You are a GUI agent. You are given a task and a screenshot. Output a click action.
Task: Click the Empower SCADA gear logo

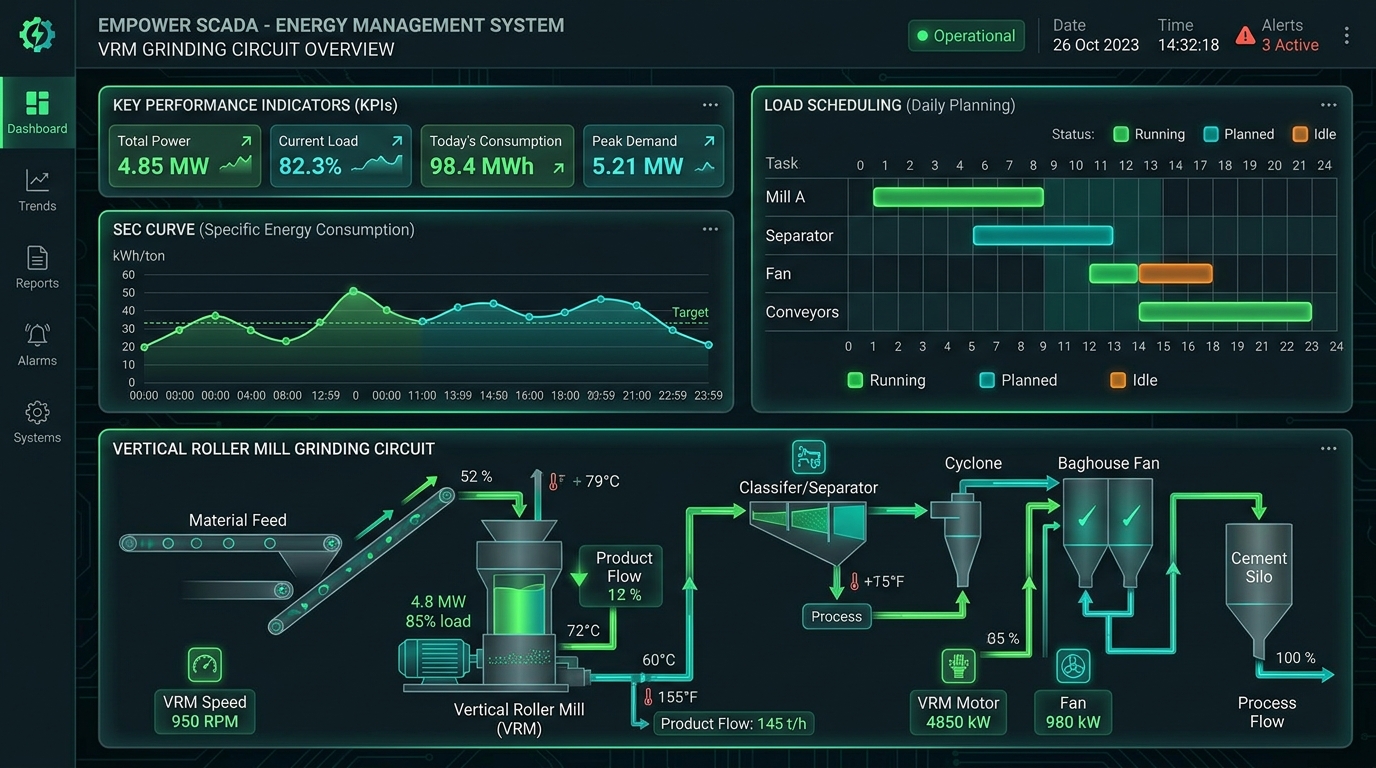[37, 36]
